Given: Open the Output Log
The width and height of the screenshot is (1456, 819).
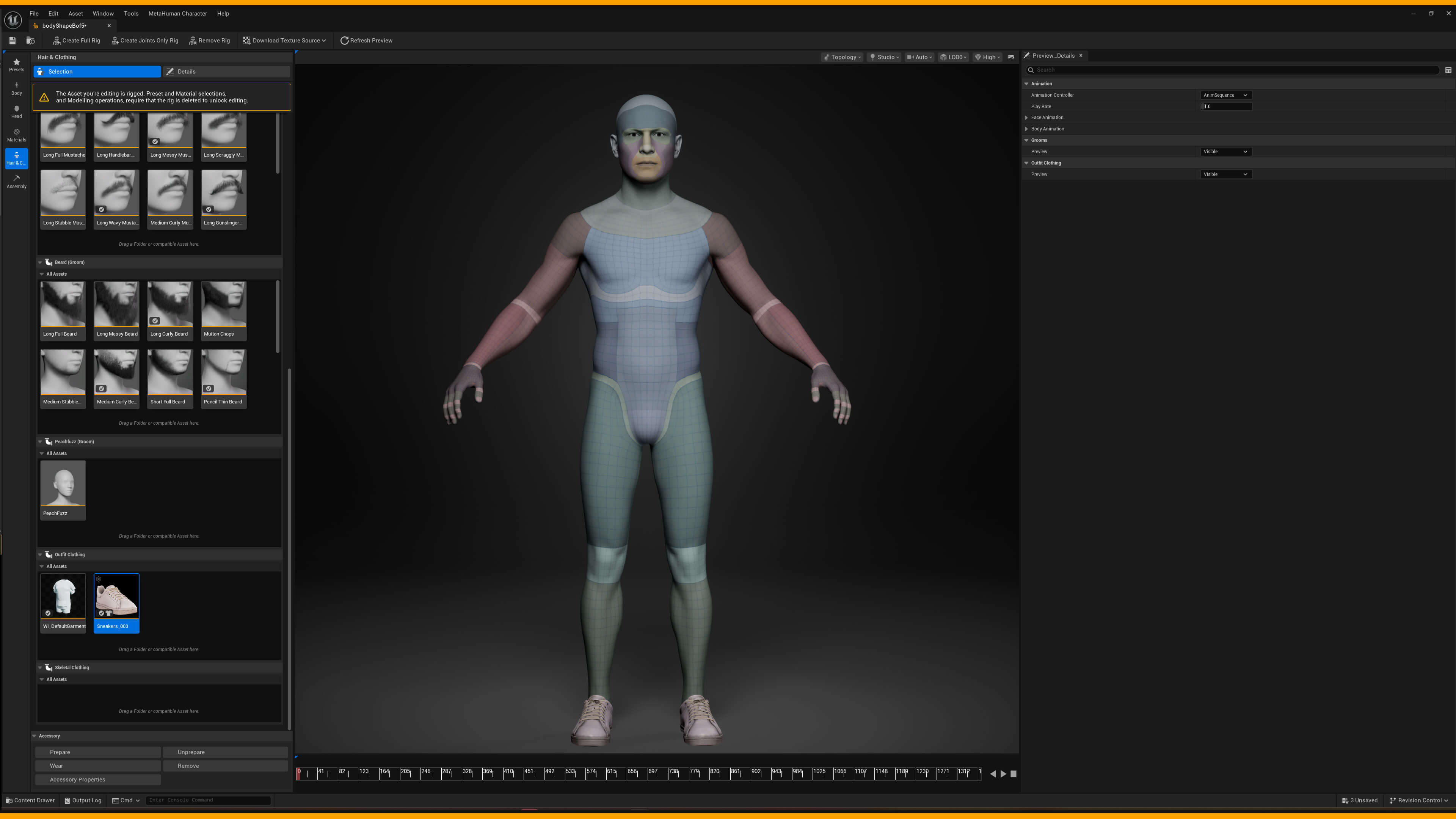Looking at the screenshot, I should point(83,800).
